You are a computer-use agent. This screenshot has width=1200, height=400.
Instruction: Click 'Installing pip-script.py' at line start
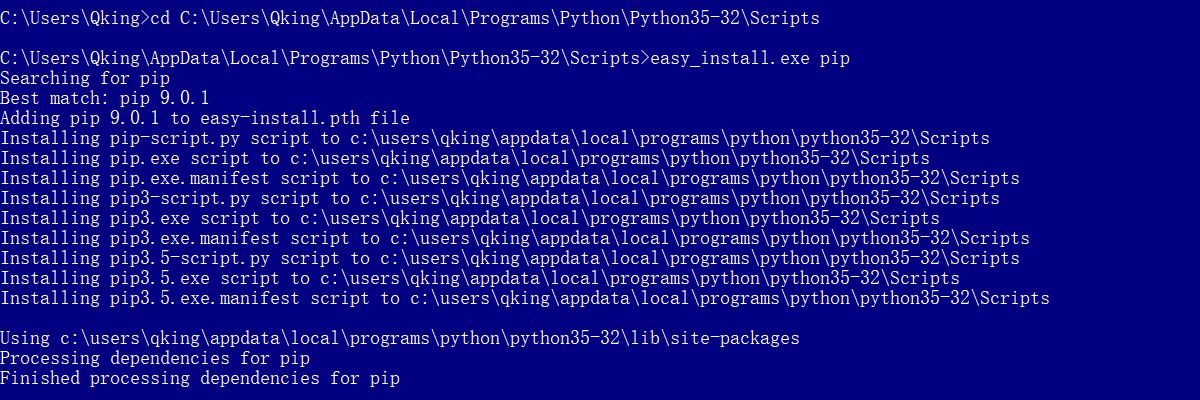[120, 138]
